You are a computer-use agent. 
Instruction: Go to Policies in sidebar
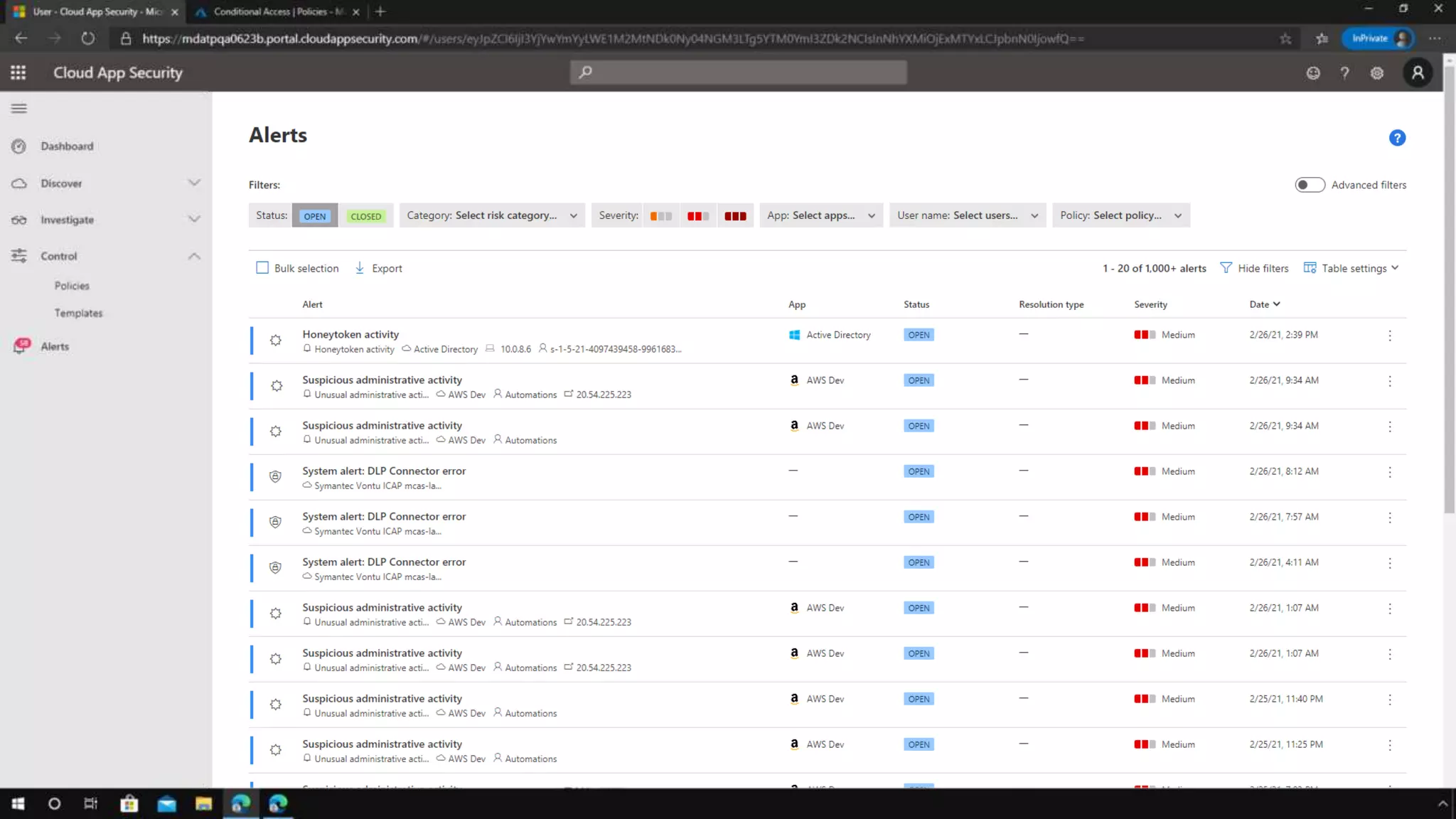point(72,286)
